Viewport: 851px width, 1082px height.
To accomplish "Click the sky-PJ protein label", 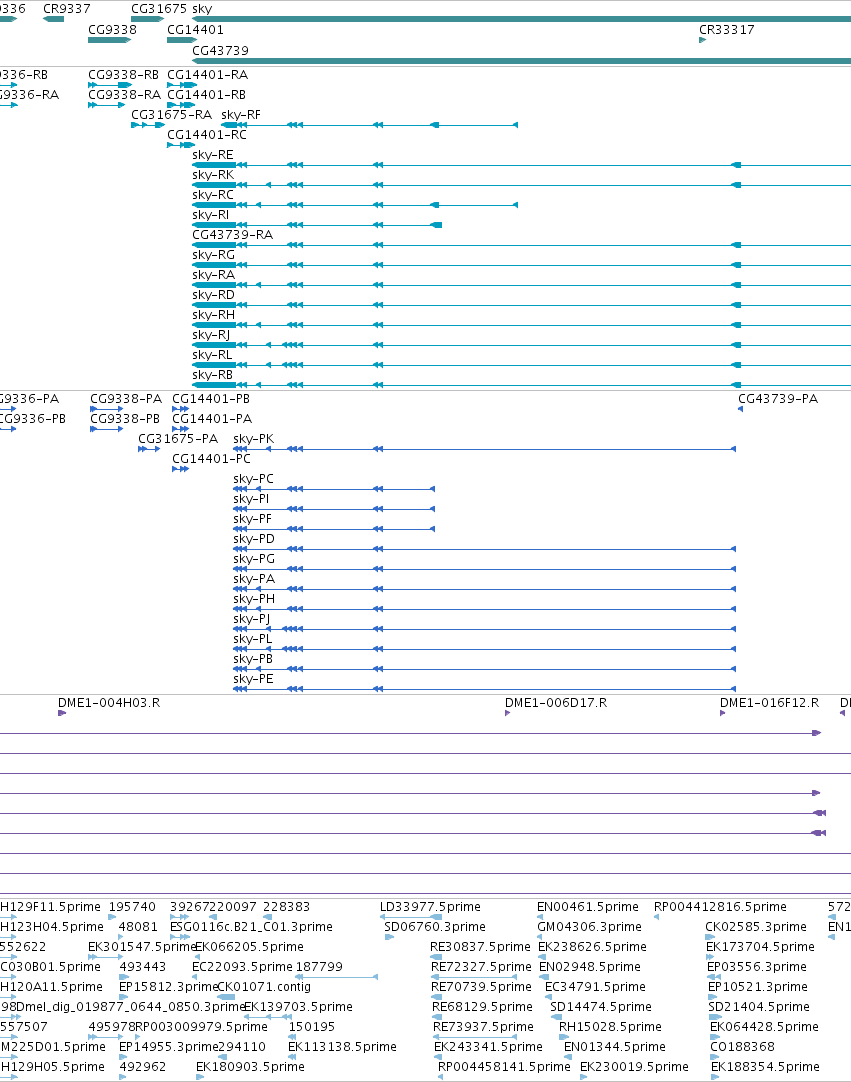I will point(252,619).
